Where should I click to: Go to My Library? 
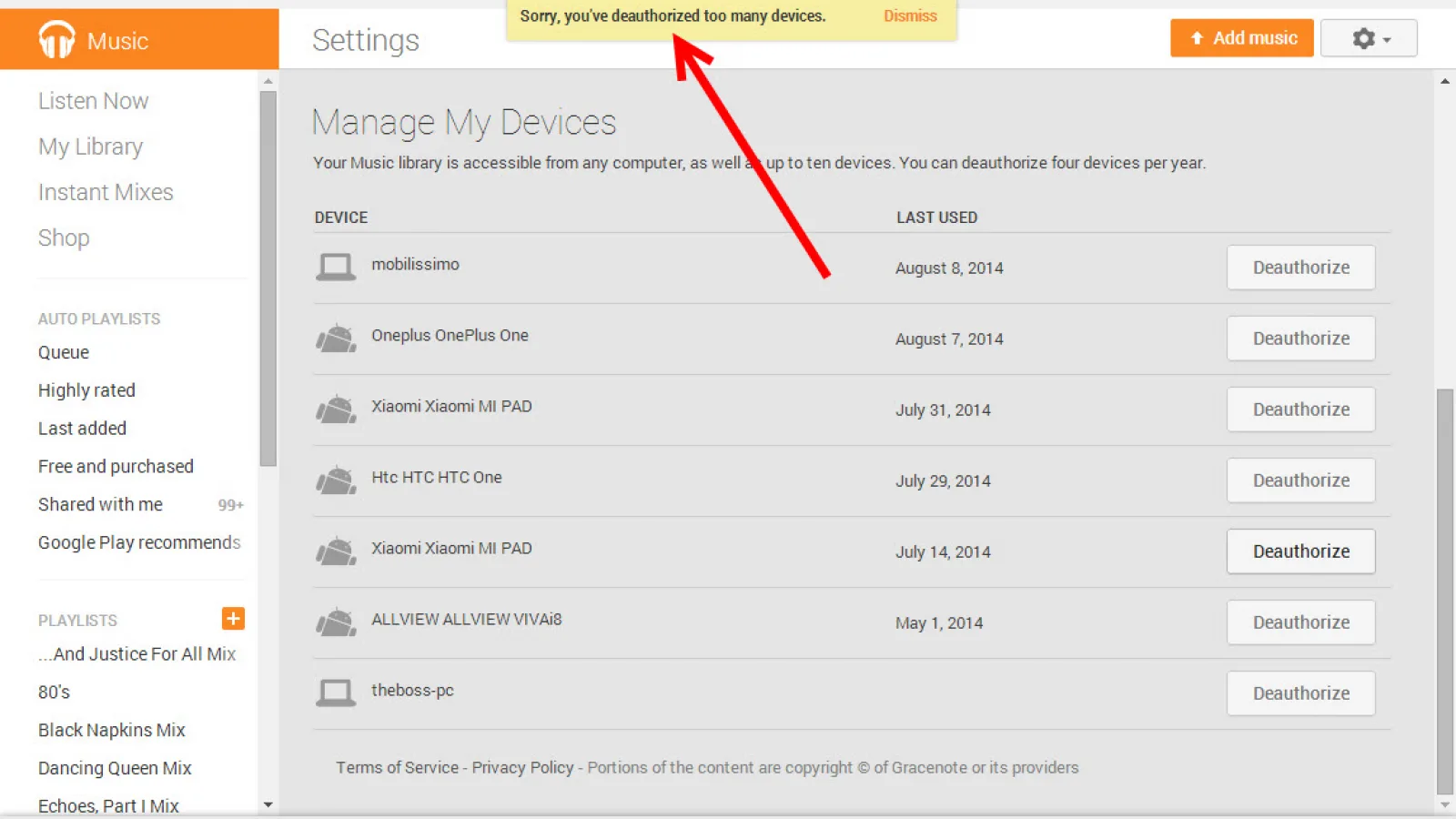click(90, 147)
